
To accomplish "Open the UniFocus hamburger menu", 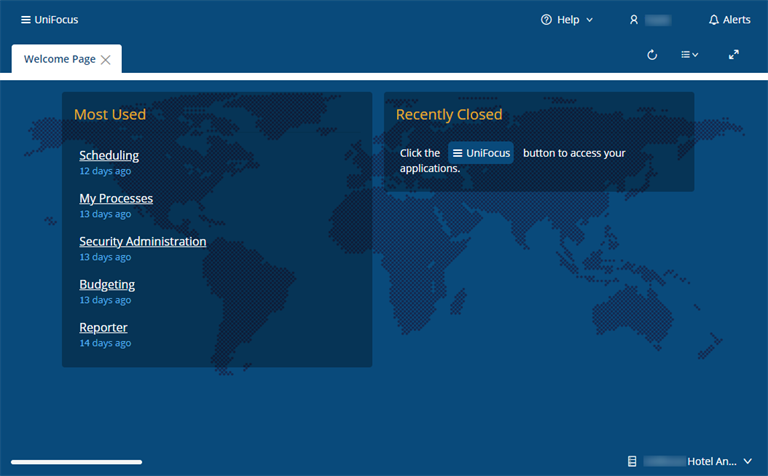I will [49, 20].
